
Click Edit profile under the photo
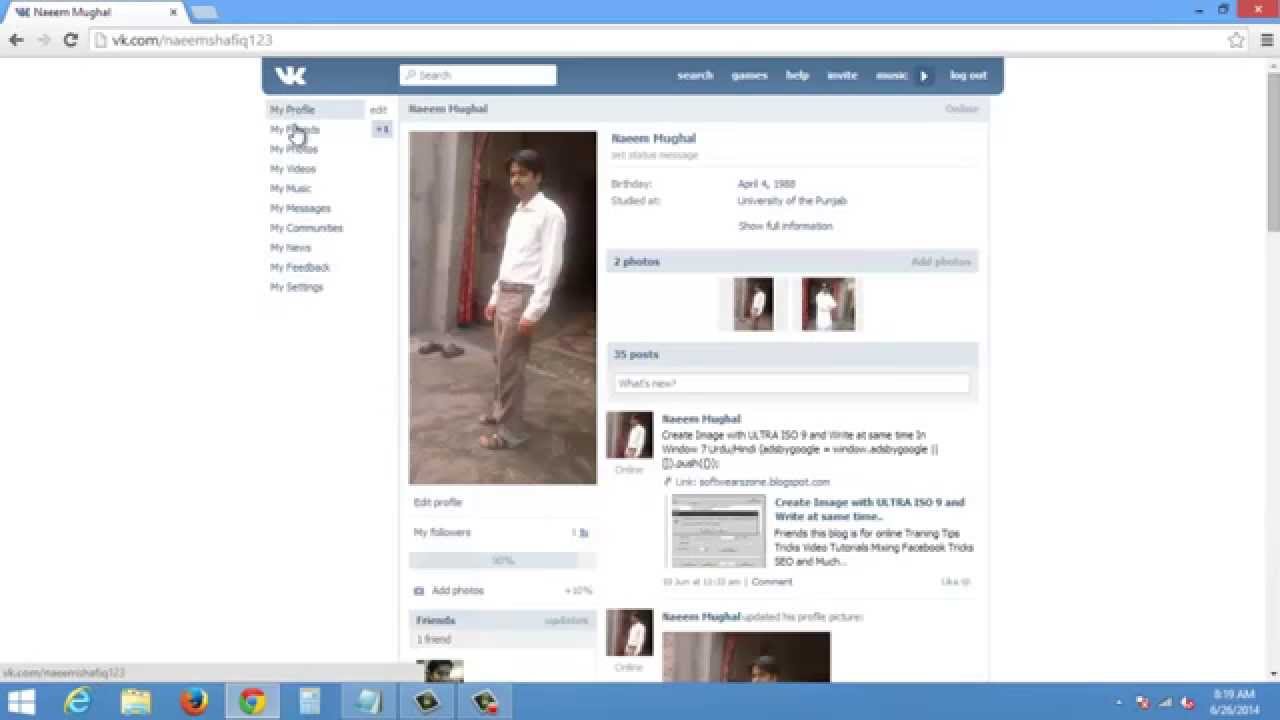[x=438, y=503]
